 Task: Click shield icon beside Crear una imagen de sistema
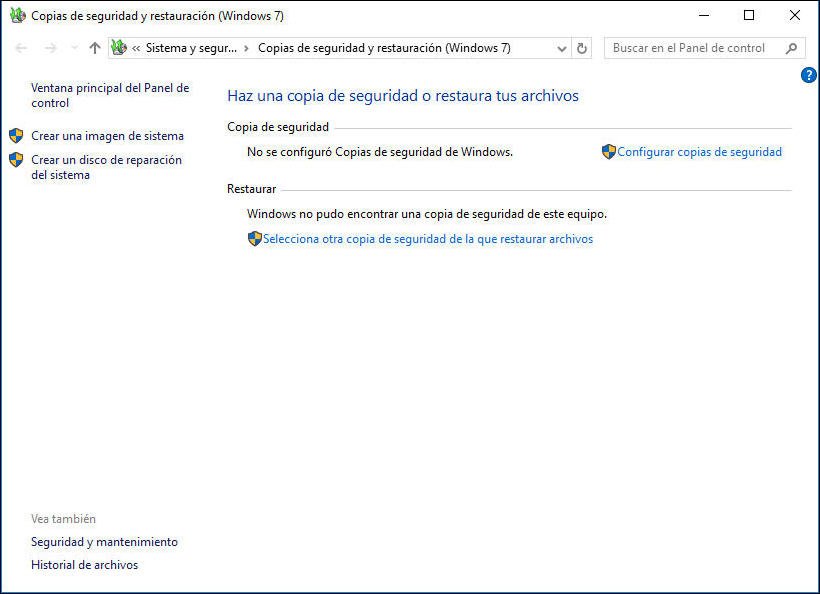click(x=16, y=136)
